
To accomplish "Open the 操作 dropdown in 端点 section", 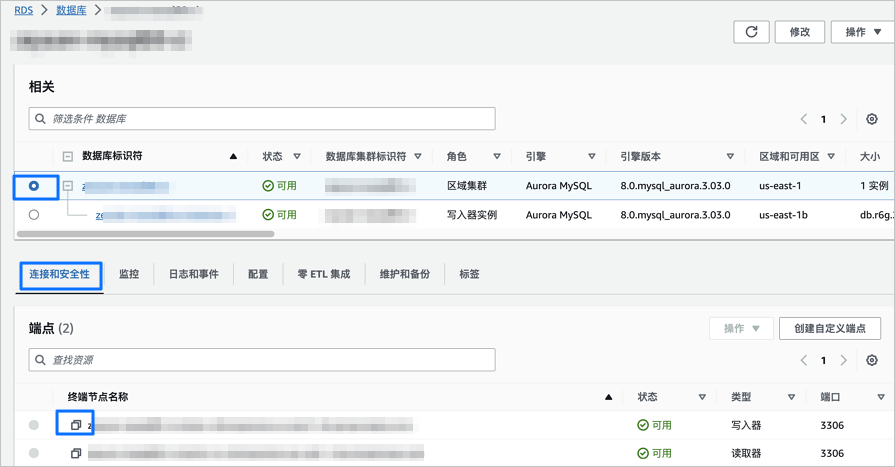I will pos(741,328).
